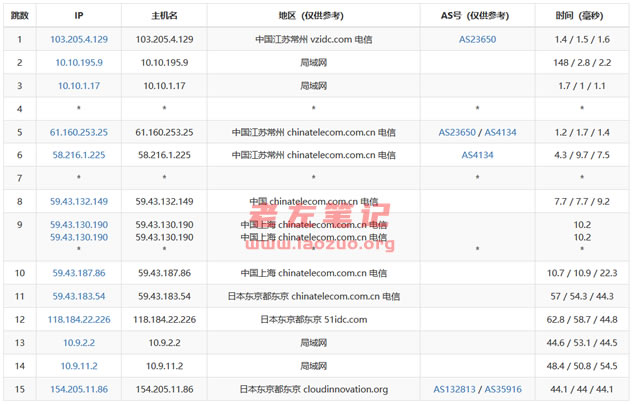Viewport: 632px width, 404px height.
Task: Select time cell 44.1 / 44 / 44.1
Action: pos(582,389)
